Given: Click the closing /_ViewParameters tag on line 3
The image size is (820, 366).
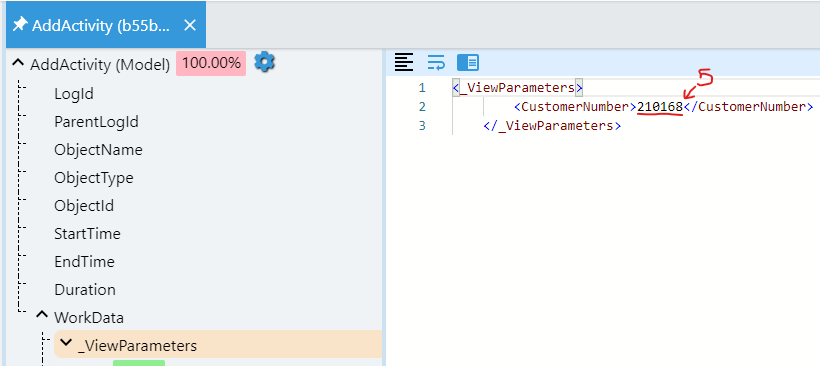Looking at the screenshot, I should tap(552, 126).
